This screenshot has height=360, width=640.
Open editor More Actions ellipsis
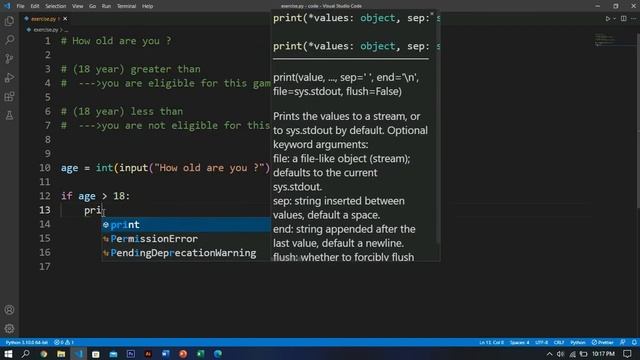tap(633, 19)
